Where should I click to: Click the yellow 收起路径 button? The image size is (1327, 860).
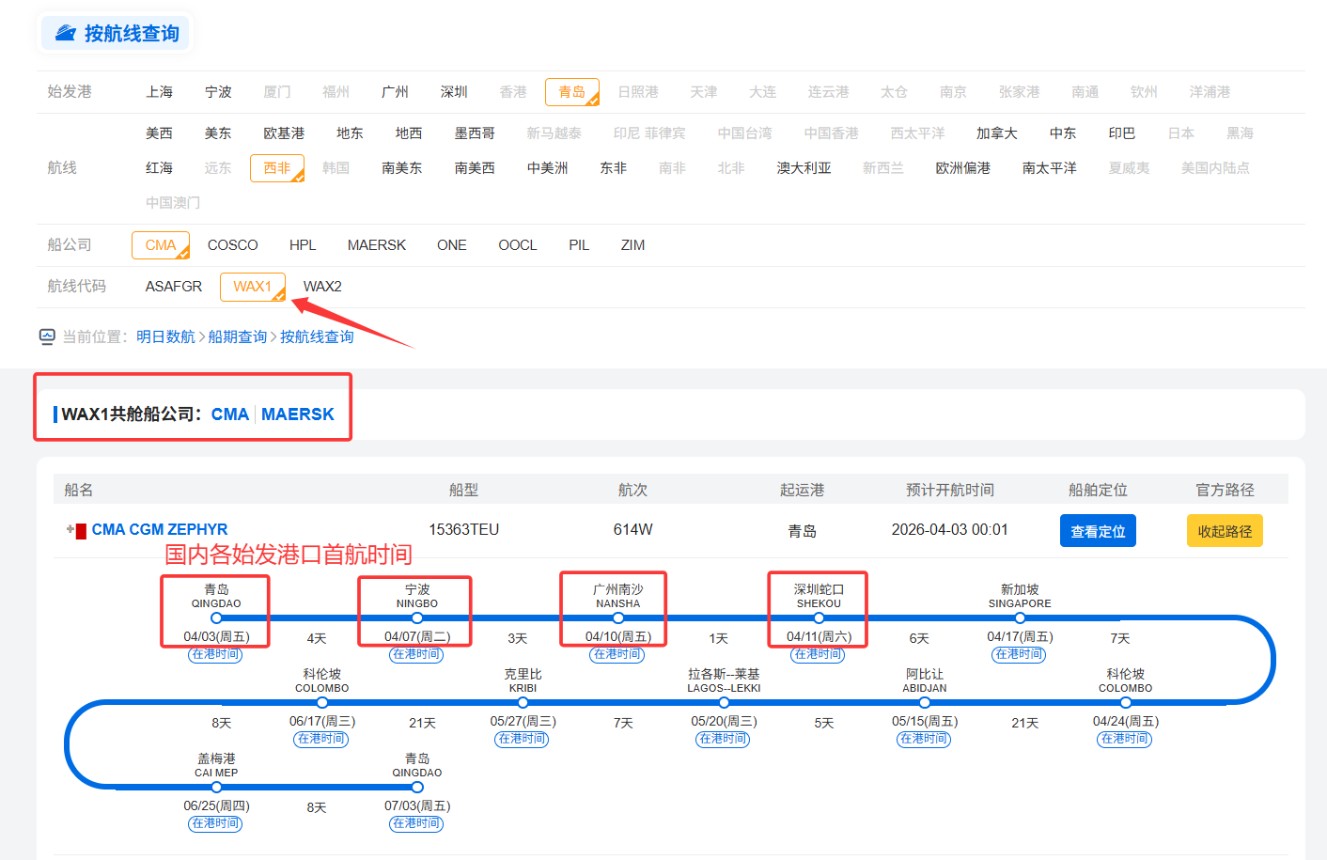[x=1224, y=531]
